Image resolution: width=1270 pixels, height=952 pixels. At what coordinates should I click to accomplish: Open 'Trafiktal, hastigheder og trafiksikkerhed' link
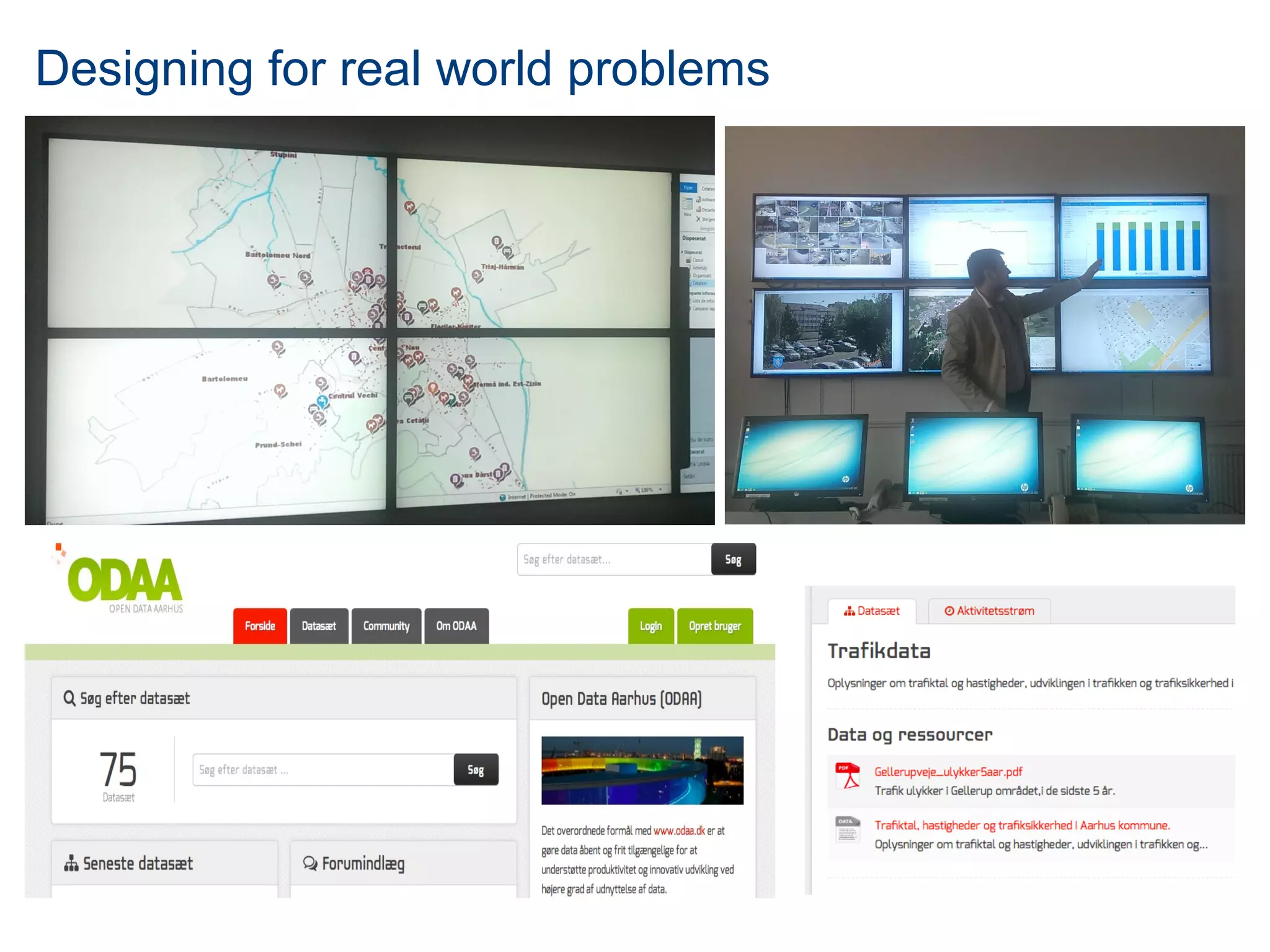[x=1022, y=825]
